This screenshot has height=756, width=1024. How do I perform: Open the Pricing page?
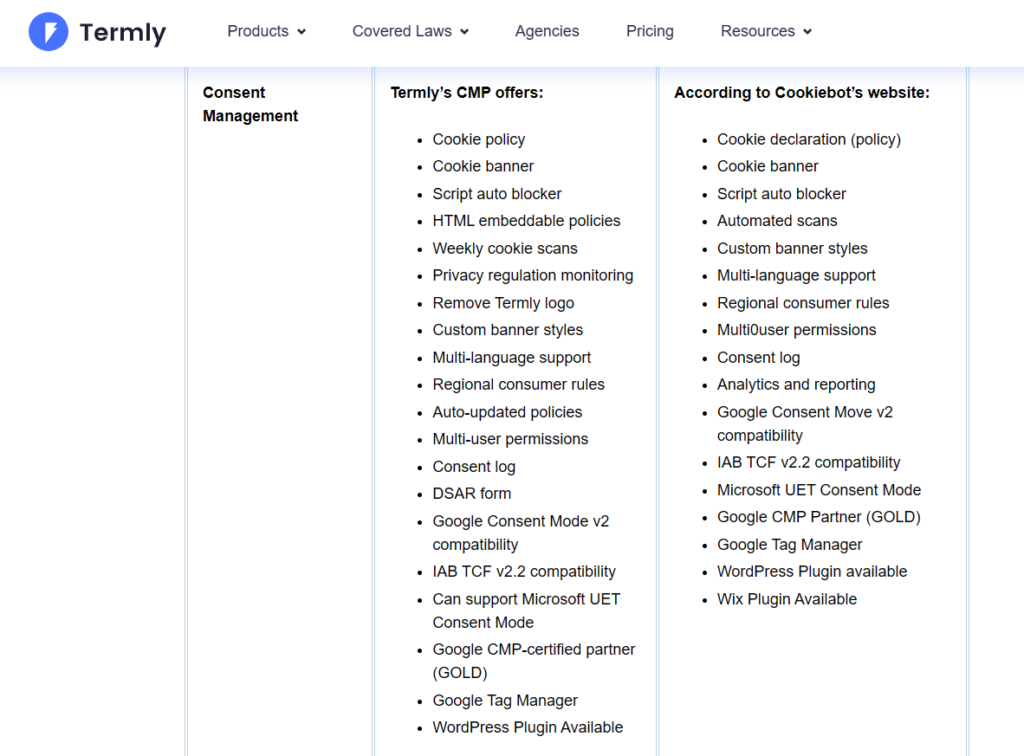coord(650,31)
